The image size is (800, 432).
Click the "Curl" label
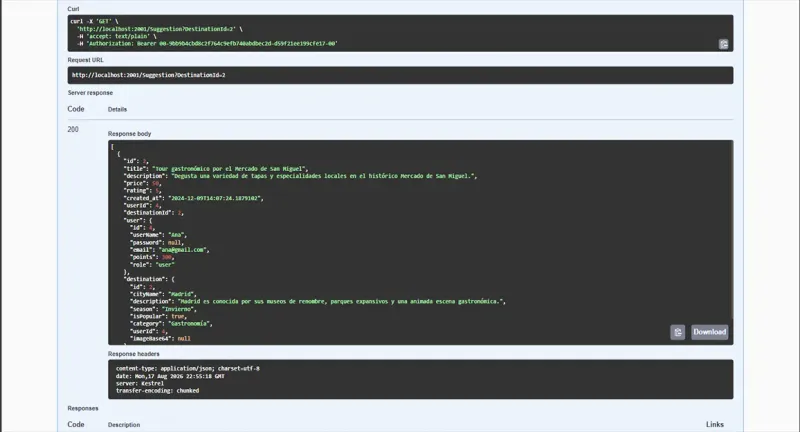coord(73,9)
